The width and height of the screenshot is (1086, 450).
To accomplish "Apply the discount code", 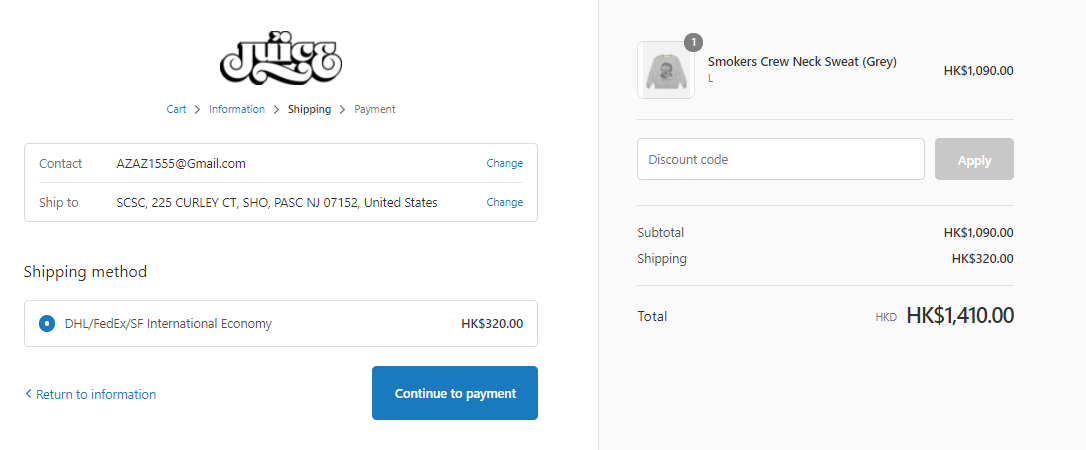I will pos(974,159).
